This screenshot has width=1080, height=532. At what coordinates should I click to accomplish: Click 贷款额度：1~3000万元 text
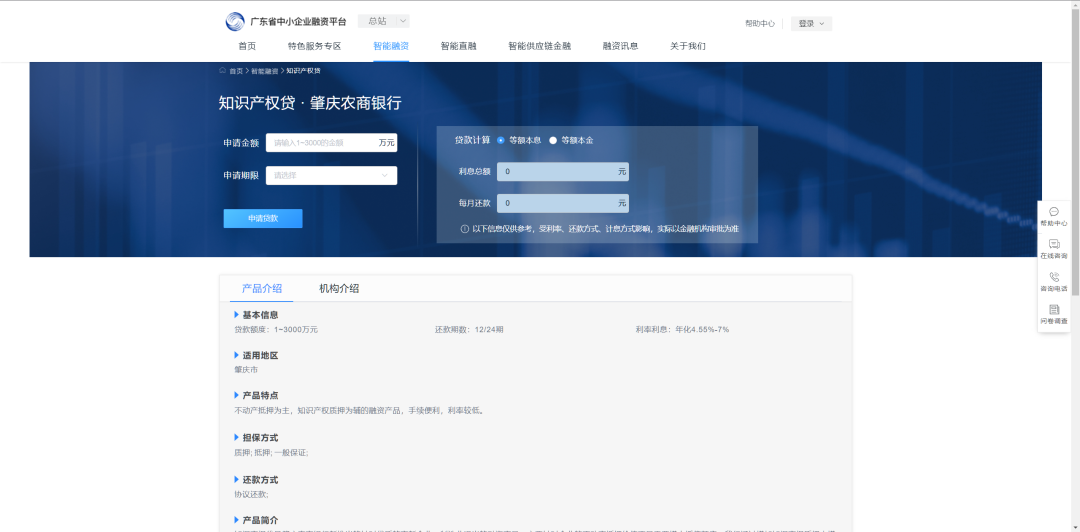pos(276,329)
